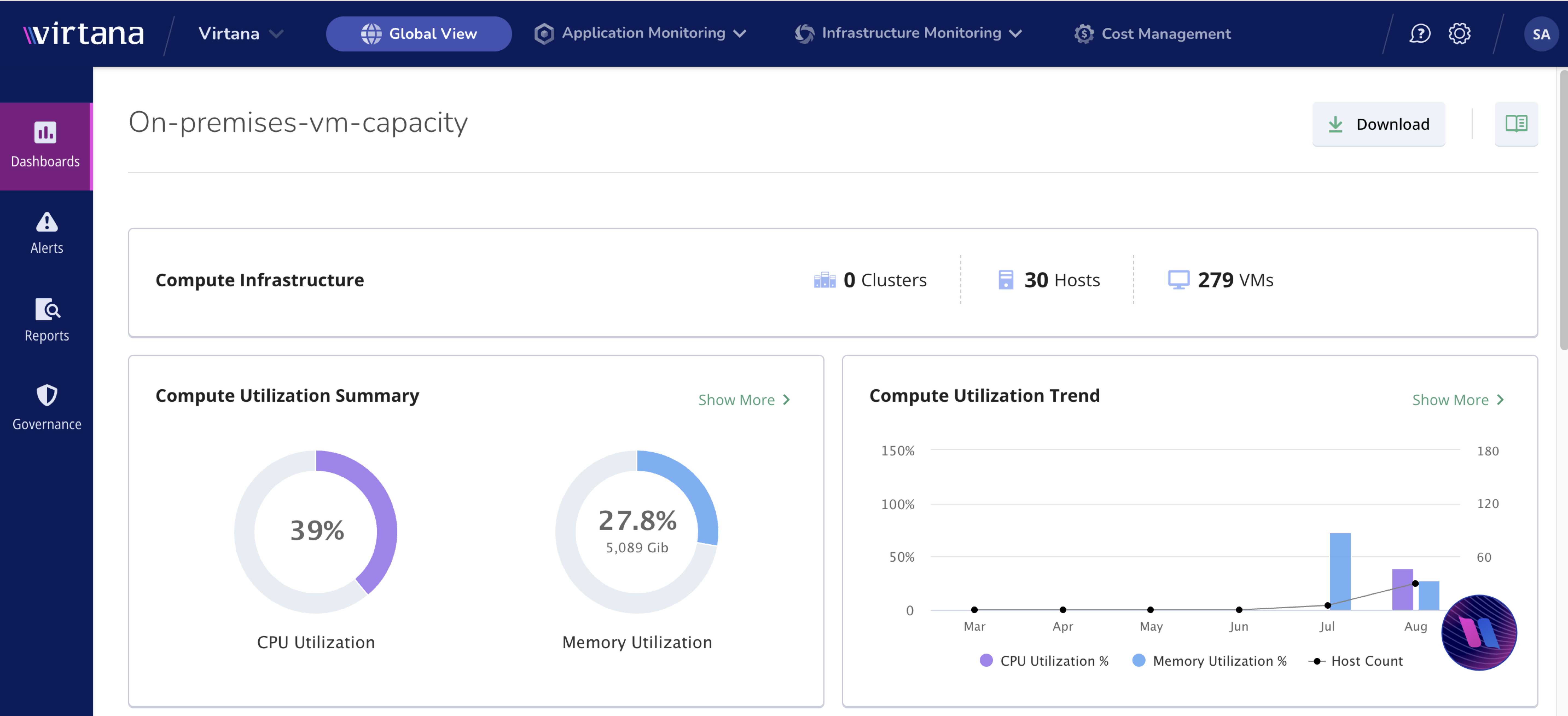Click the Clusters icon
Image resolution: width=1568 pixels, height=716 pixels.
[x=824, y=279]
